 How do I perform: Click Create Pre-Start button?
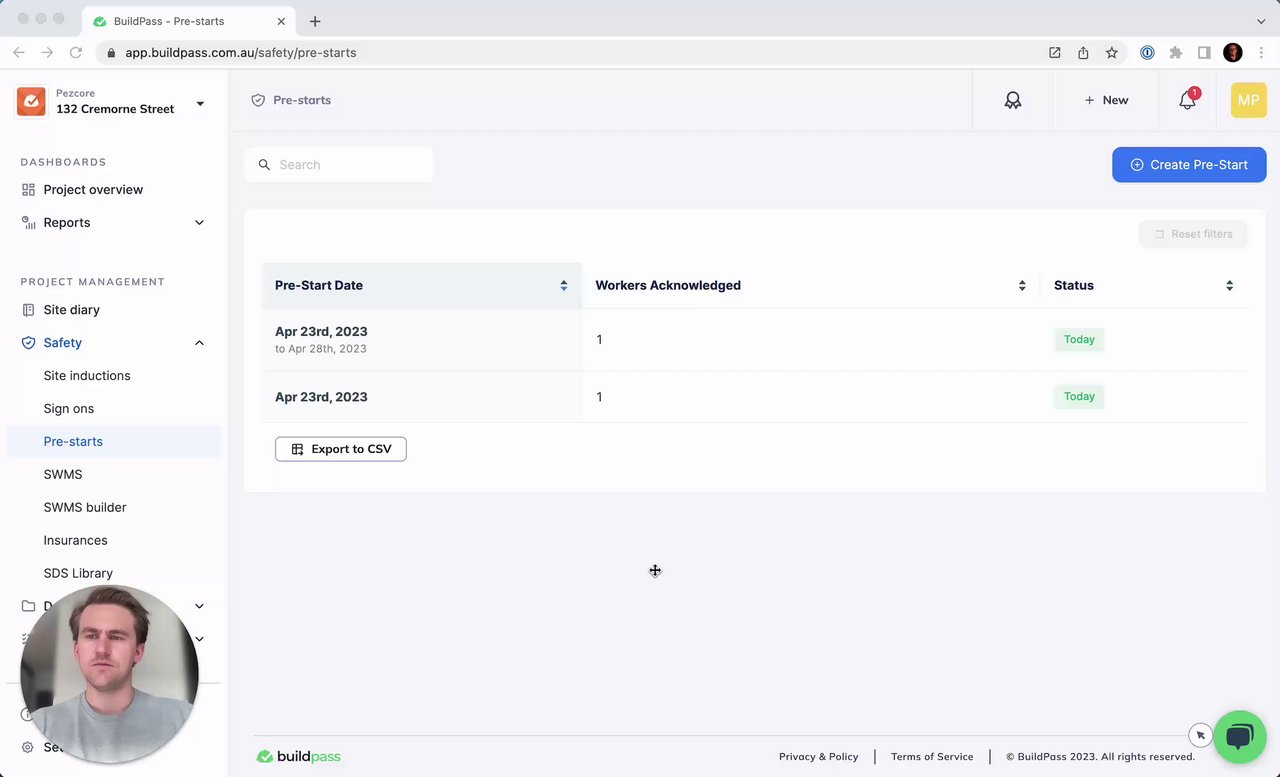1189,165
